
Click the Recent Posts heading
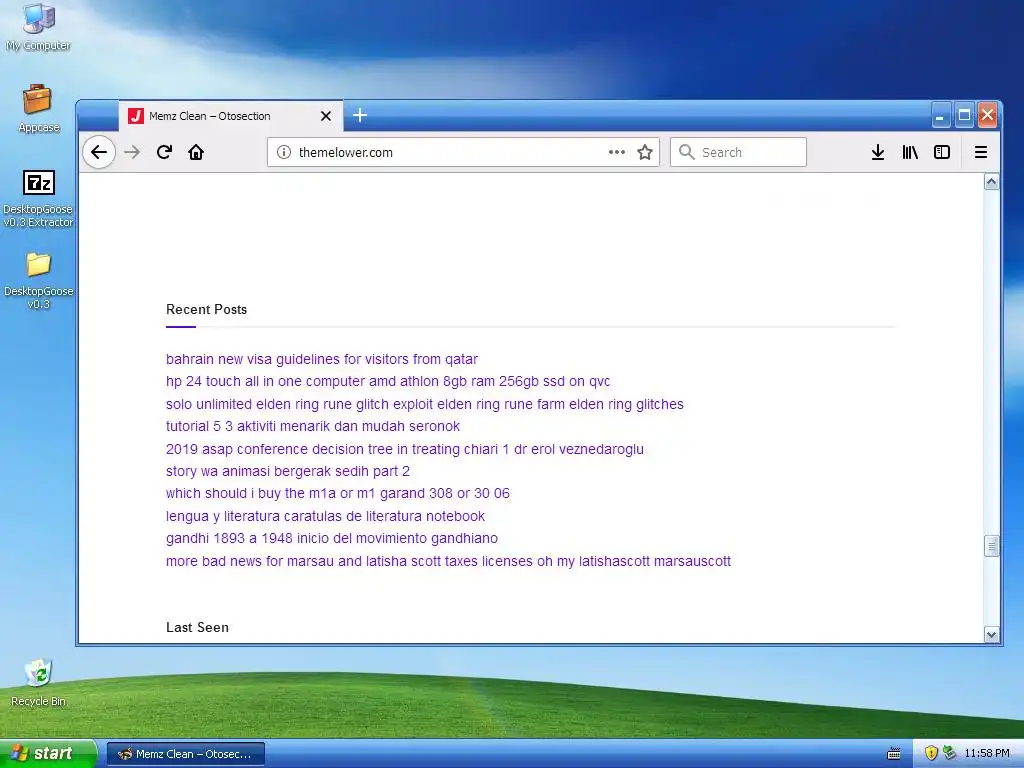click(x=206, y=310)
